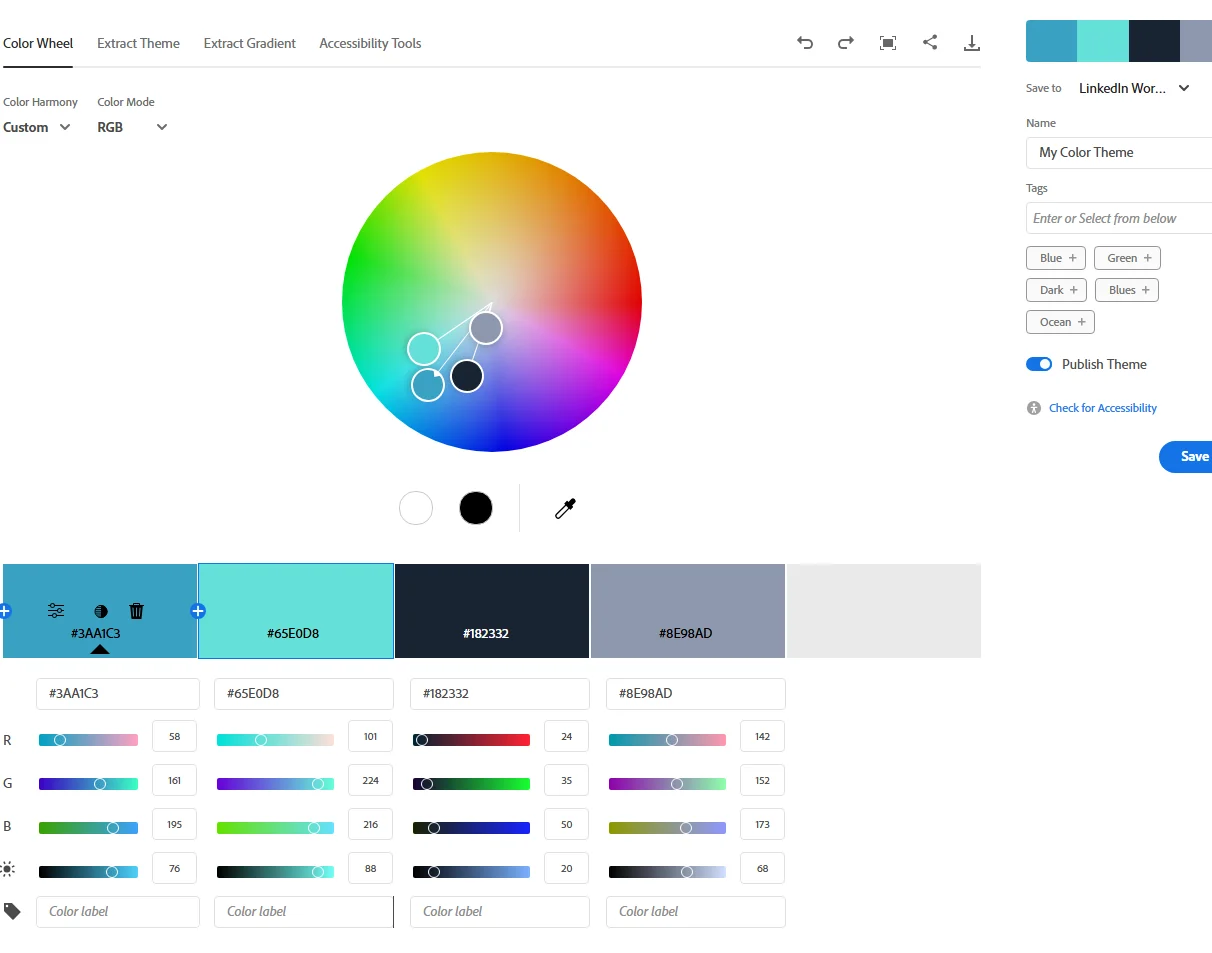Toggle the Publish Theme switch
This screenshot has width=1212, height=953.
pos(1039,364)
